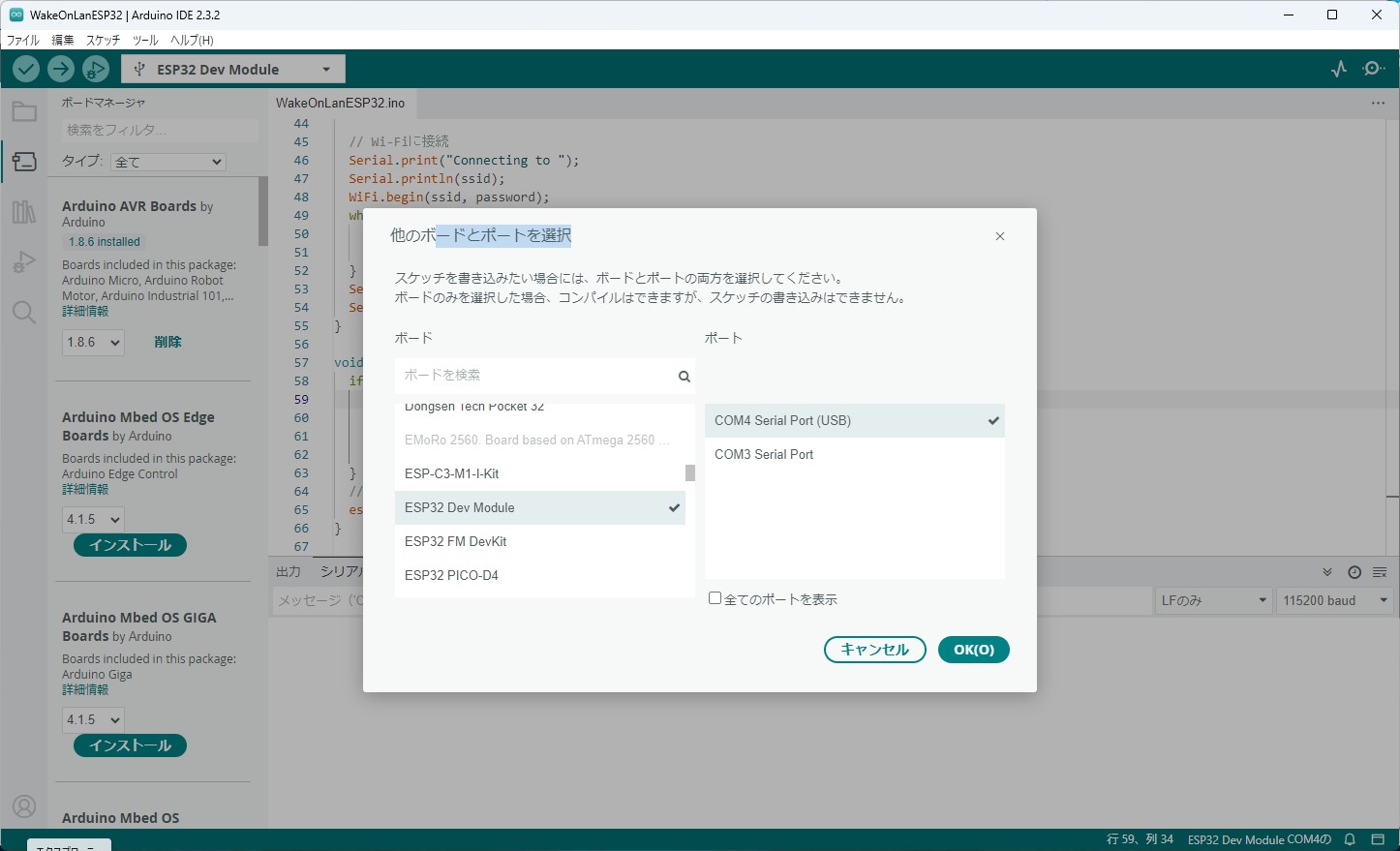Viewport: 1400px width, 851px height.
Task: Open Mbed OS Edge version dropdown
Action: pyautogui.click(x=94, y=519)
